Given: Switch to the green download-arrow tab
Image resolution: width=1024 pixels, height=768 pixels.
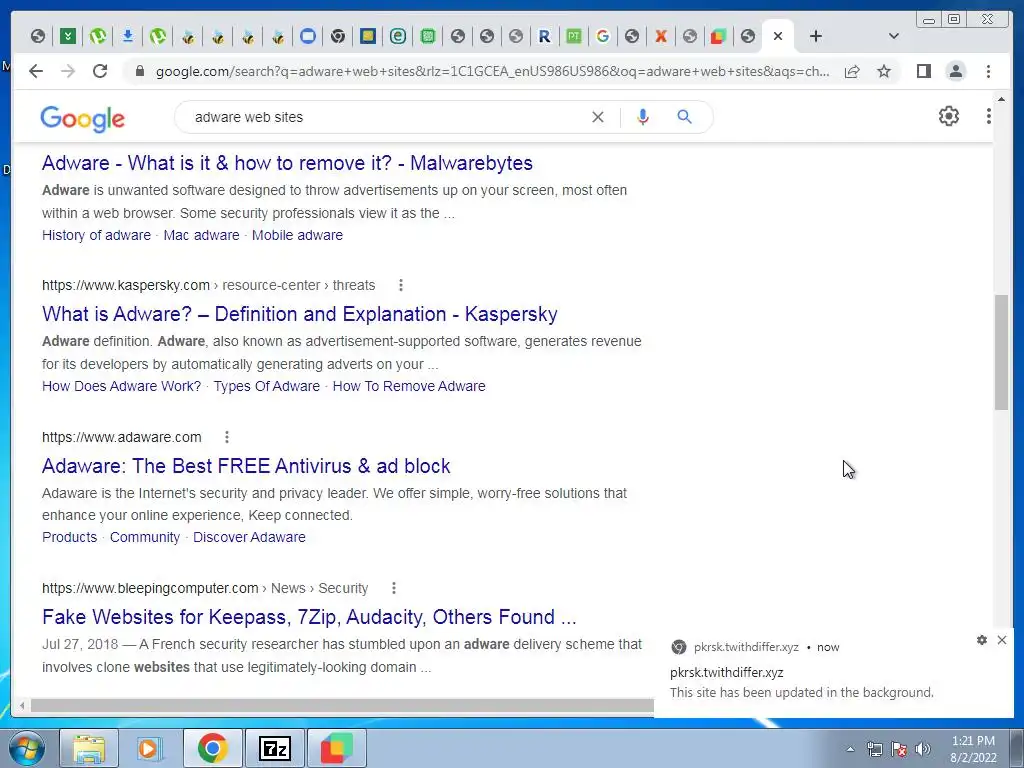Looking at the screenshot, I should pos(68,36).
